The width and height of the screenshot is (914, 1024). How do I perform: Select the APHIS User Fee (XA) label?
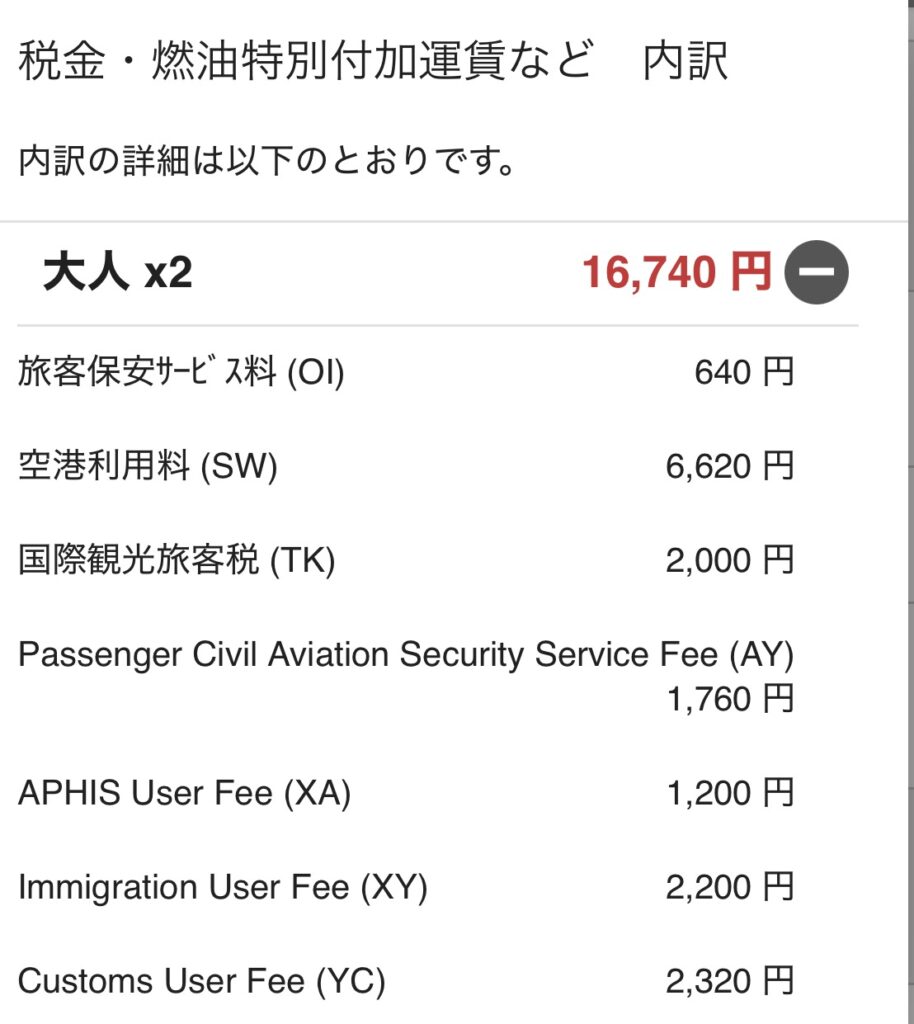(185, 794)
